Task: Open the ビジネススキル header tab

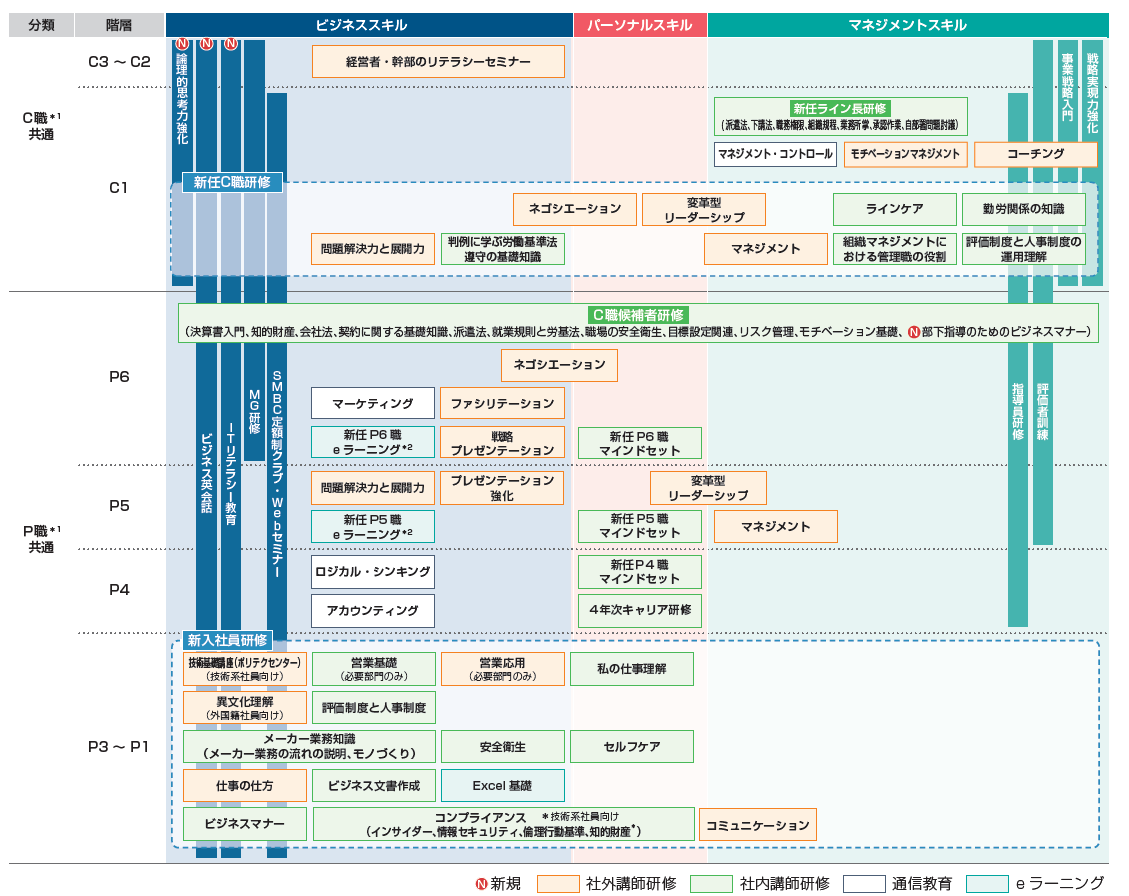Action: click(369, 25)
